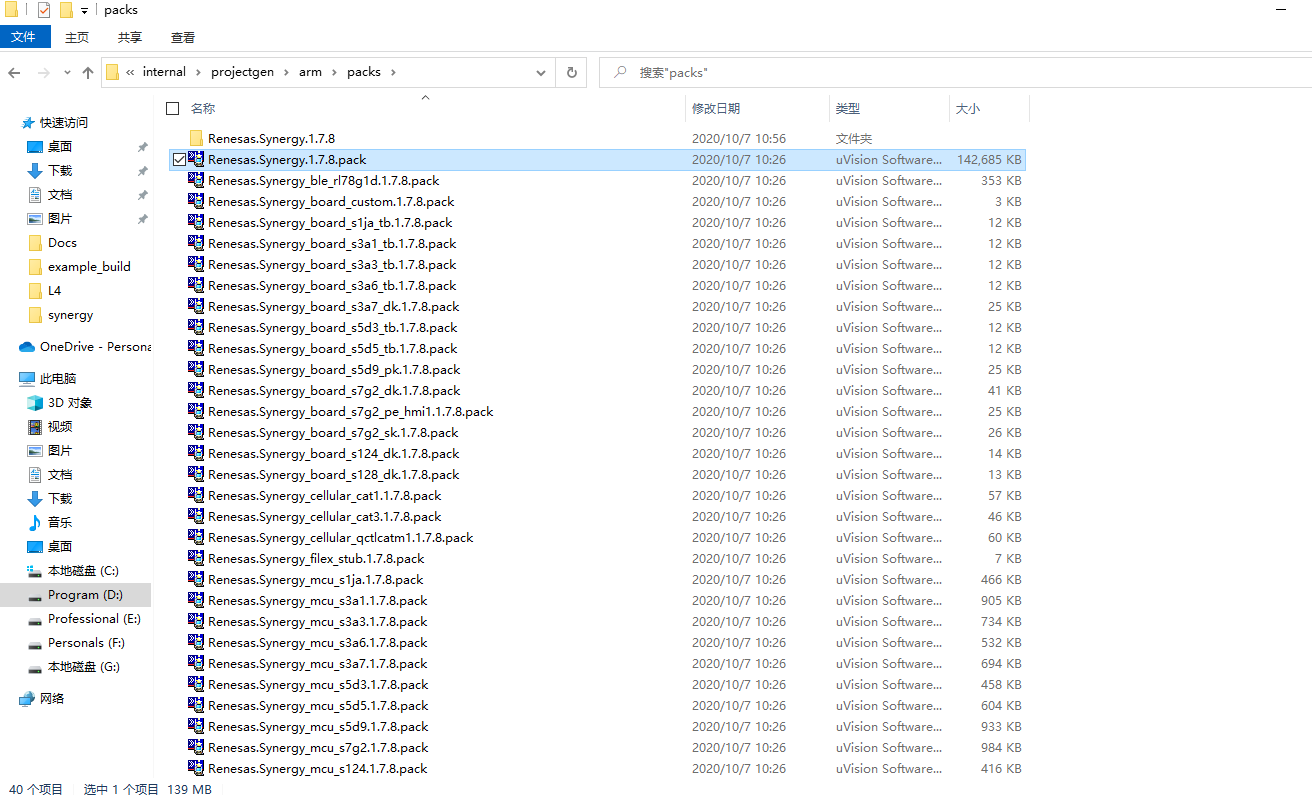Select the Renesas.Synergy_mcu_s1ja.1.7.8.pack file icon

[x=196, y=580]
